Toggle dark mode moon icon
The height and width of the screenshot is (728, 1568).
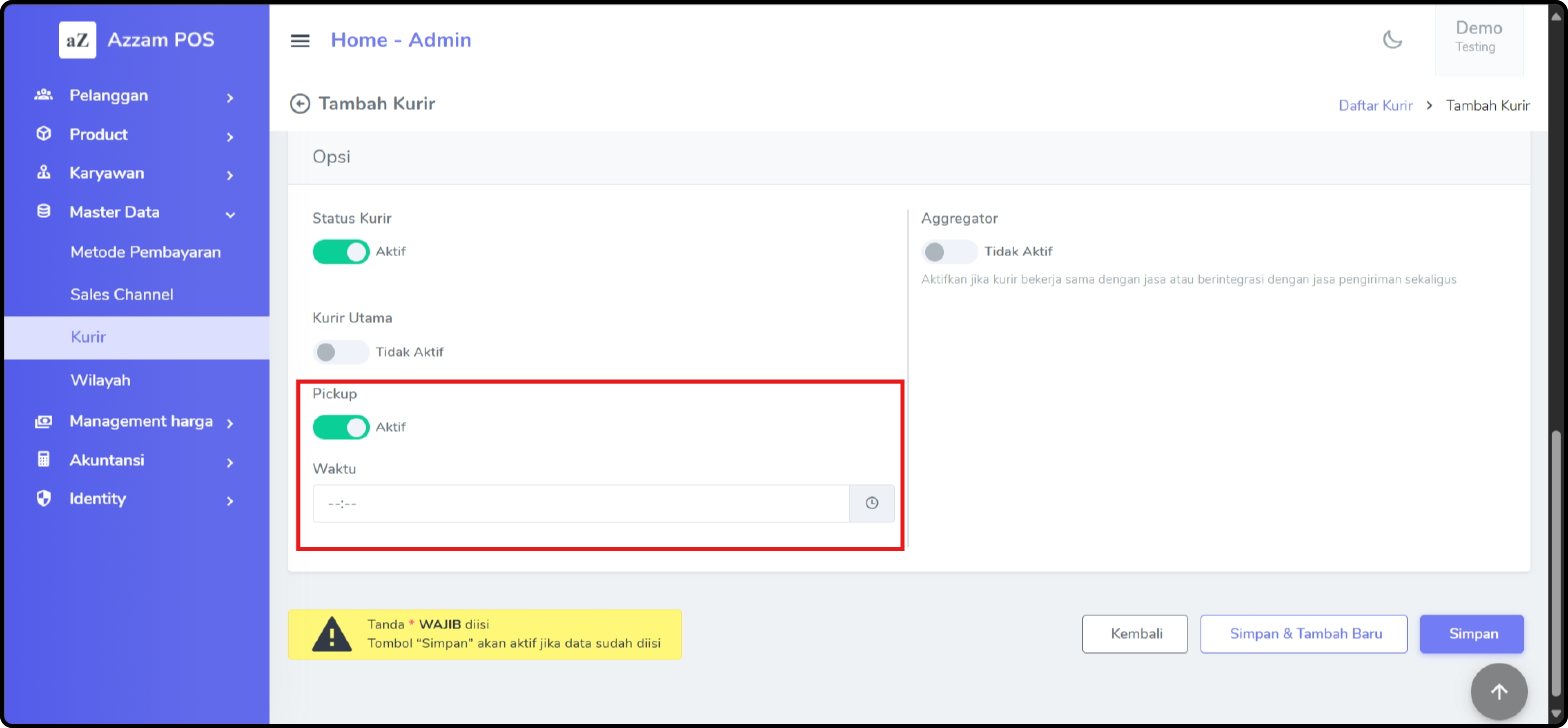point(1392,40)
